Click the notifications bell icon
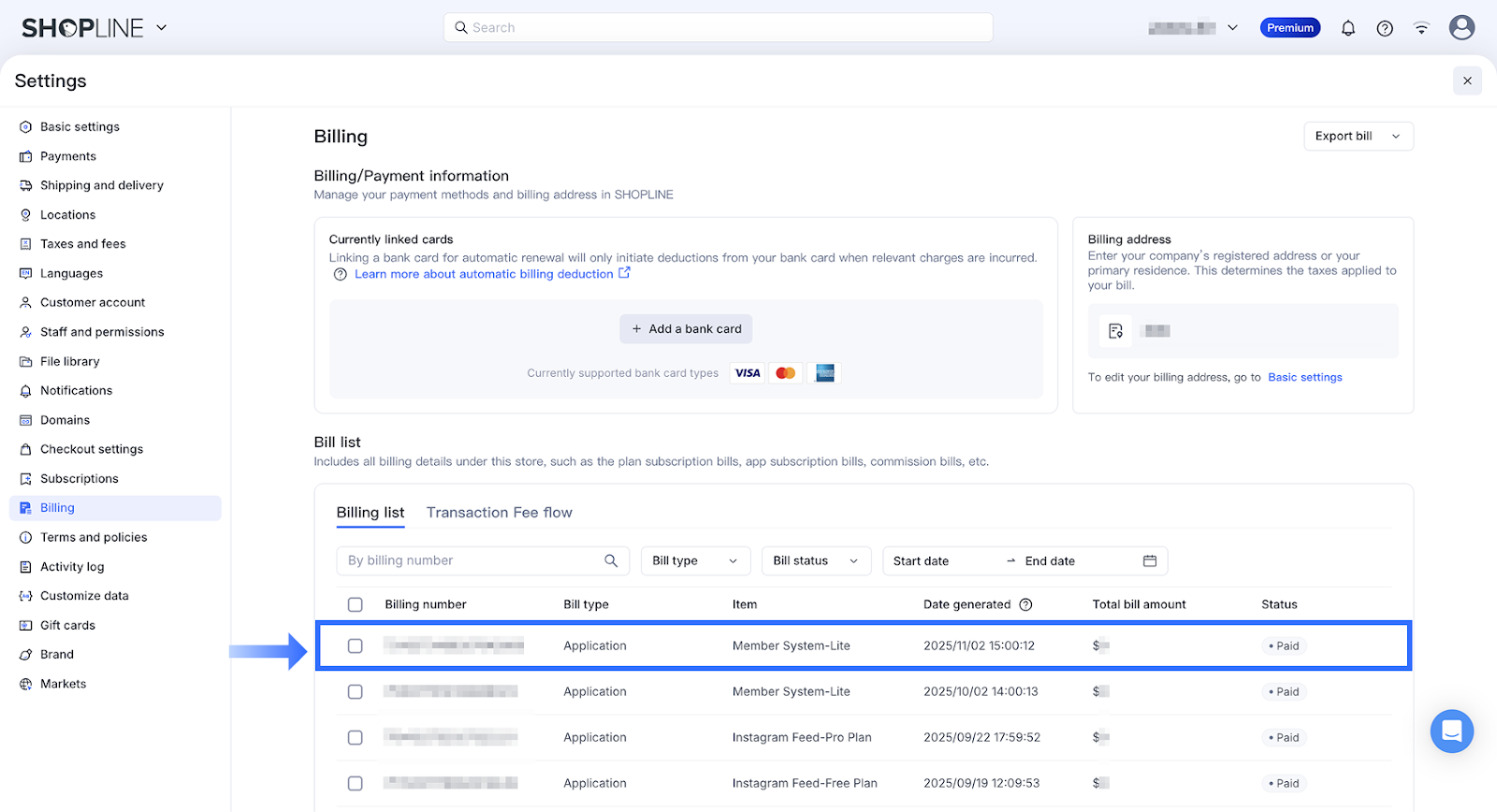The image size is (1497, 812). coord(1347,28)
